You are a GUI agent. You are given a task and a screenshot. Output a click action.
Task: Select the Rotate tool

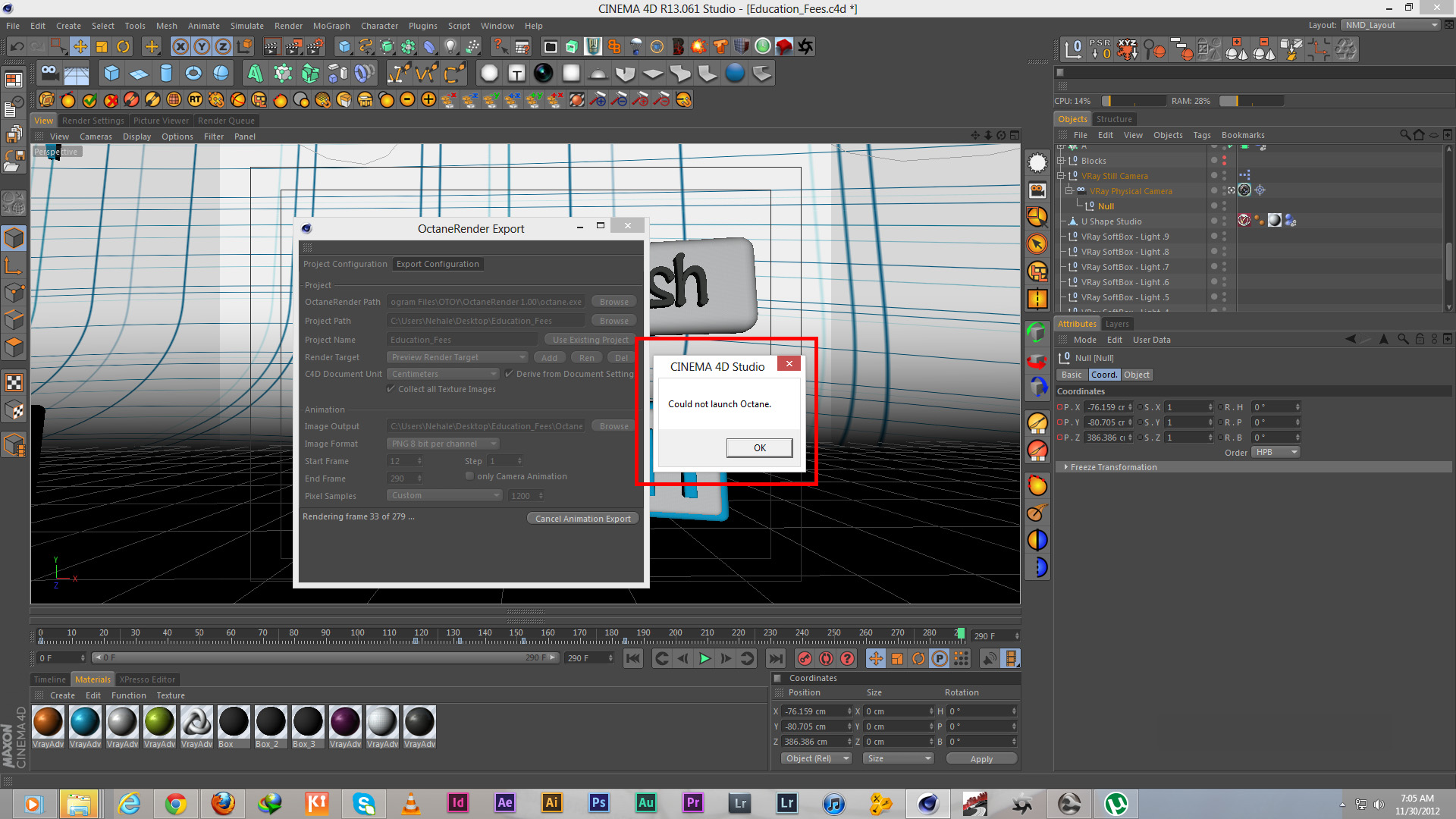tap(123, 47)
